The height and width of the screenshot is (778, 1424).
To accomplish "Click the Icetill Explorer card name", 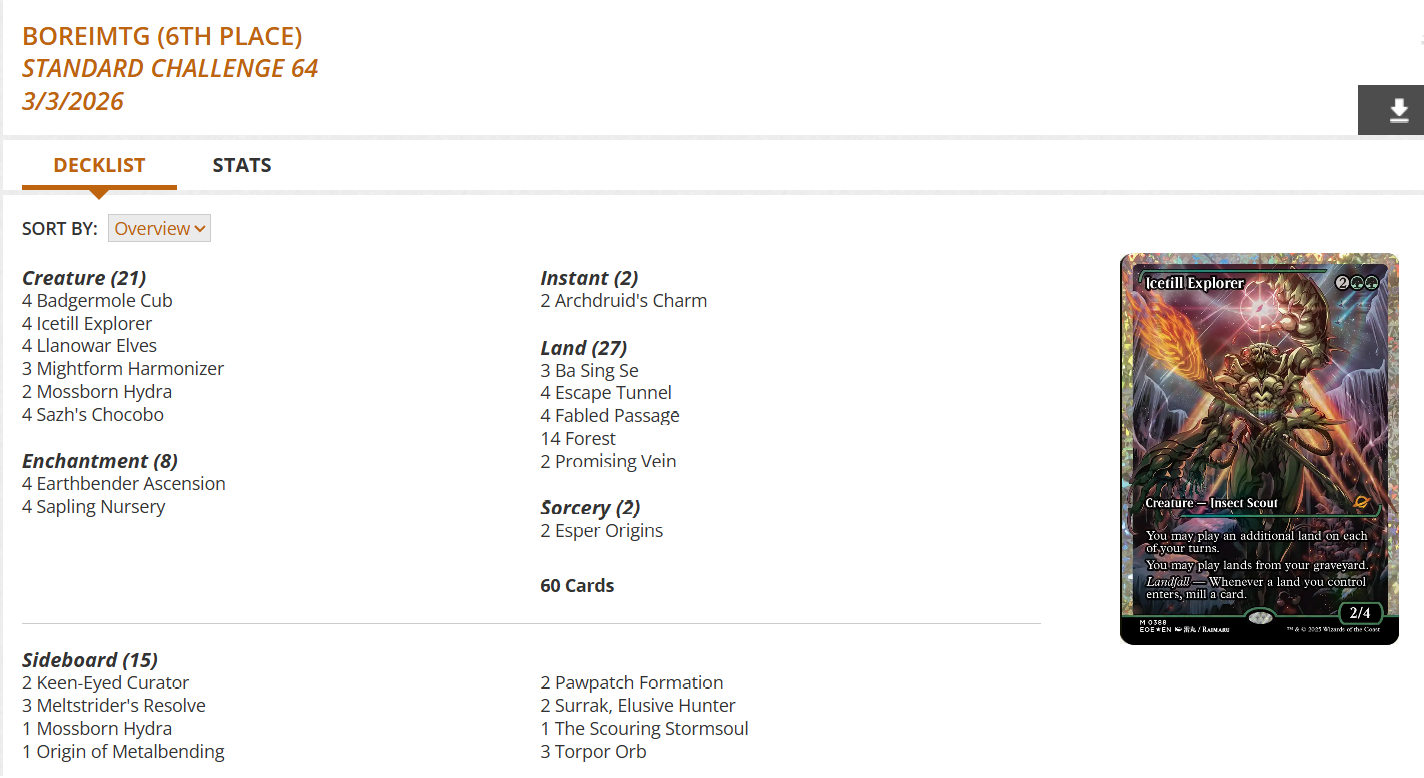I will [x=94, y=323].
